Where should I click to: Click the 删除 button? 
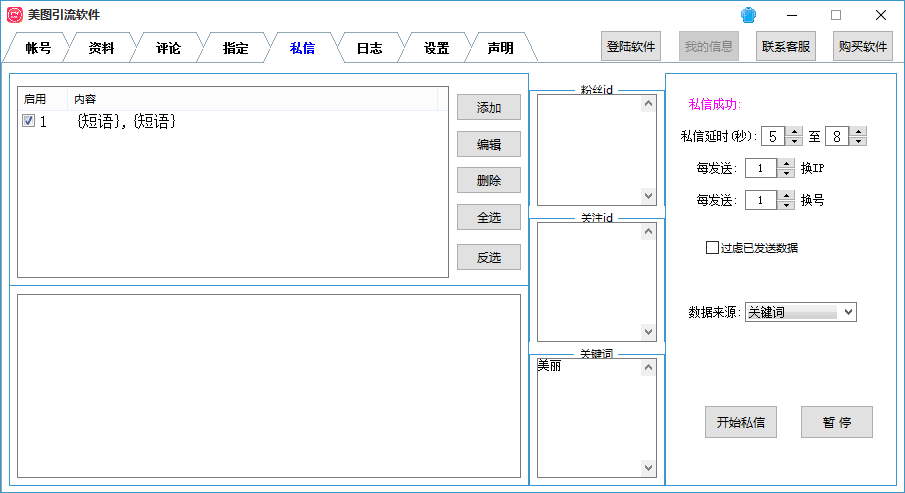(489, 180)
